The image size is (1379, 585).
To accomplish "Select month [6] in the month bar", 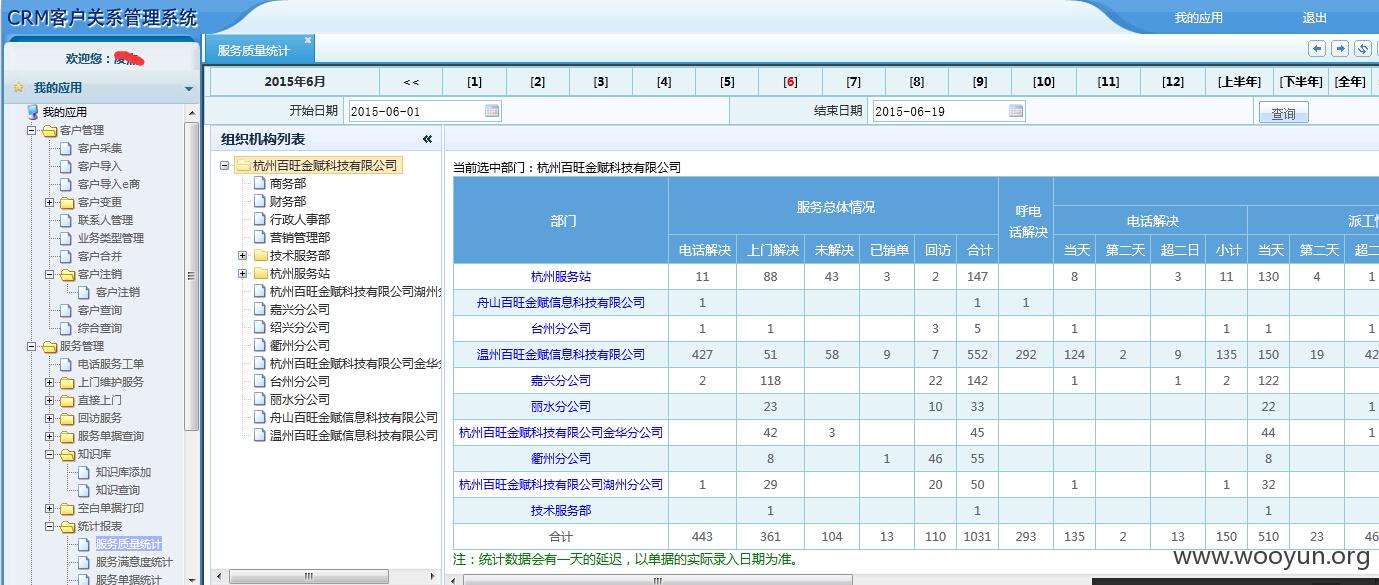I will tap(790, 82).
